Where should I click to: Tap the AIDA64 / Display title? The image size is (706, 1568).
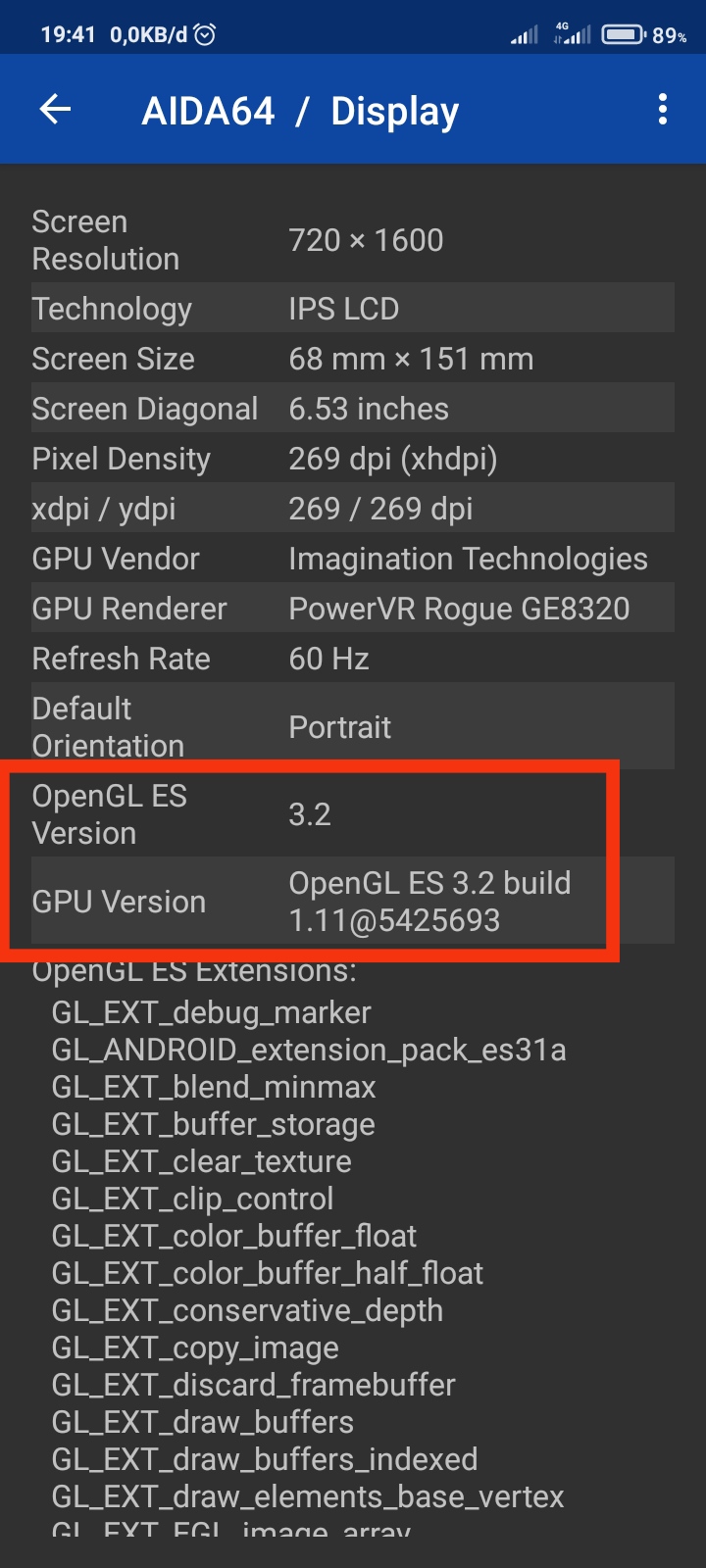click(x=300, y=111)
